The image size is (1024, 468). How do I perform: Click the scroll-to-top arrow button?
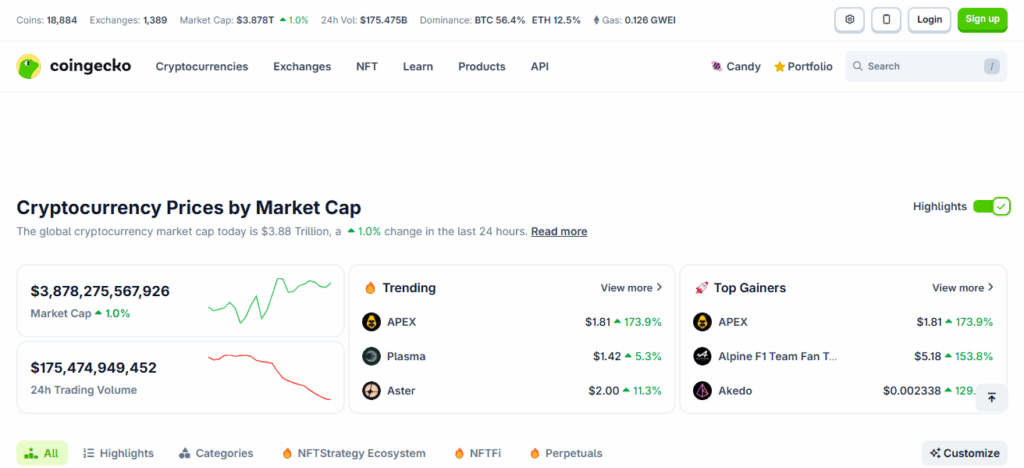click(991, 397)
